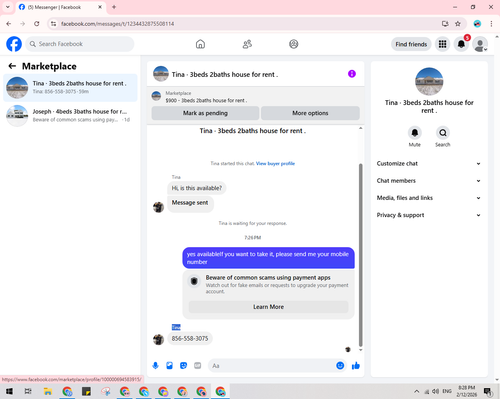Open the emoji picker in message box

pyautogui.click(x=340, y=366)
